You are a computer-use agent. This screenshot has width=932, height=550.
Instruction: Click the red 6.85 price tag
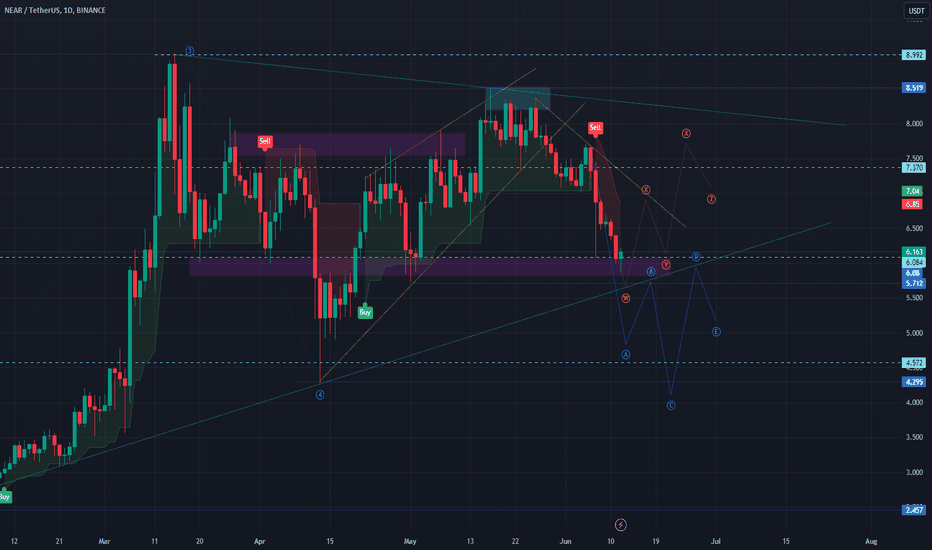[912, 204]
